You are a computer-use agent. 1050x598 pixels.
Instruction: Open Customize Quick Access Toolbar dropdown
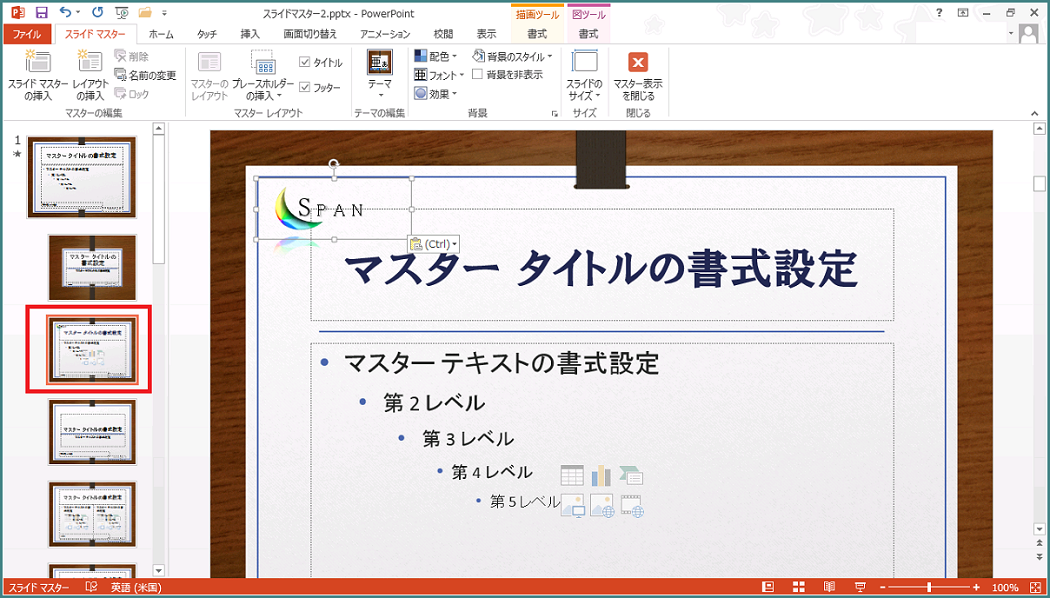click(x=165, y=12)
